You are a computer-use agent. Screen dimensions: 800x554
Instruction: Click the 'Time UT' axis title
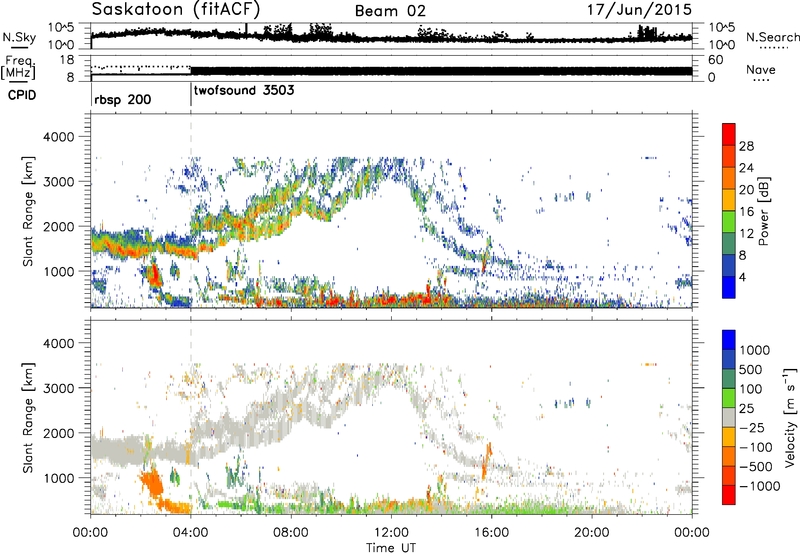coord(391,548)
